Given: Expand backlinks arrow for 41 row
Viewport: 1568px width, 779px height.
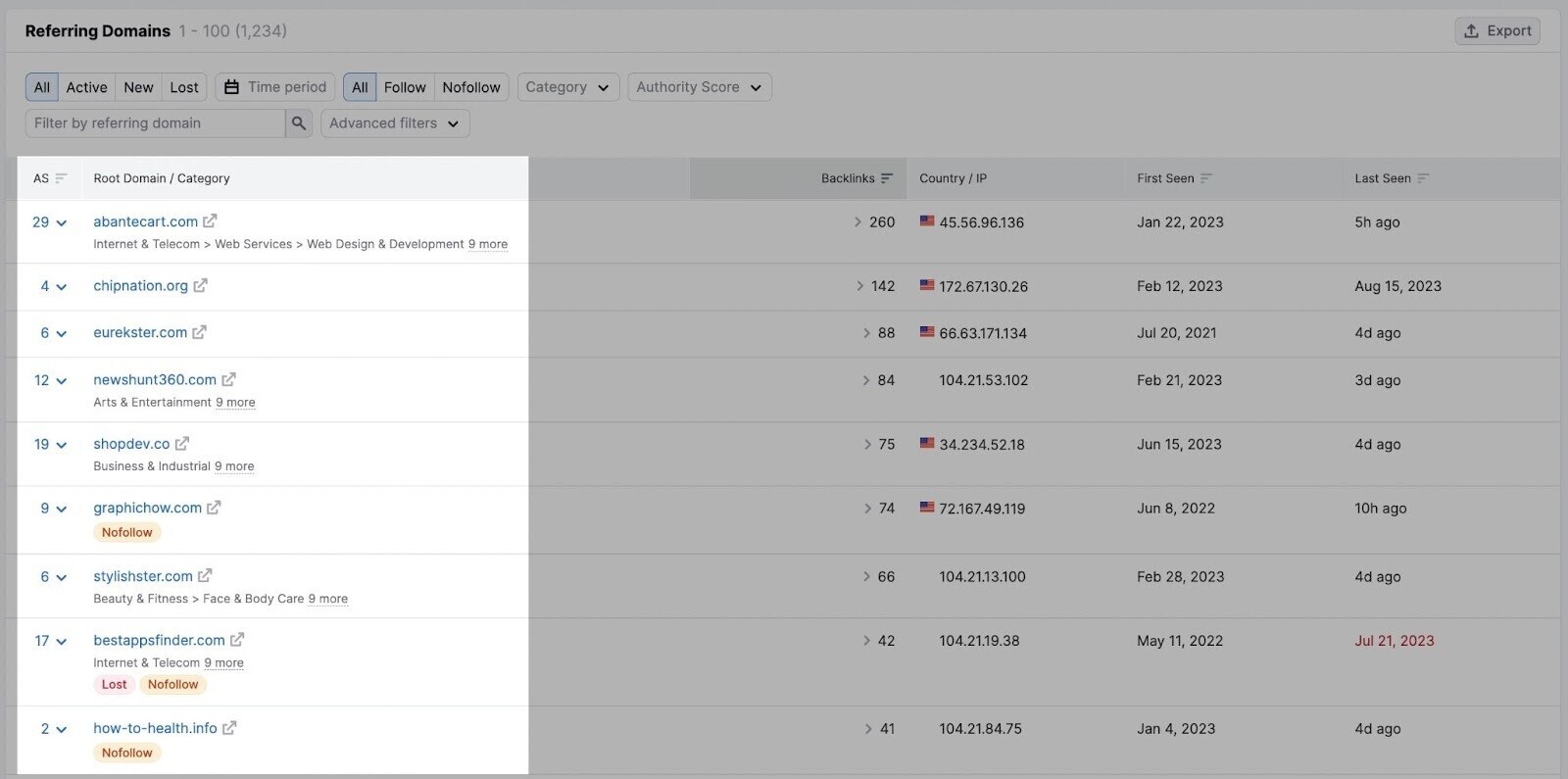Looking at the screenshot, I should tap(868, 729).
